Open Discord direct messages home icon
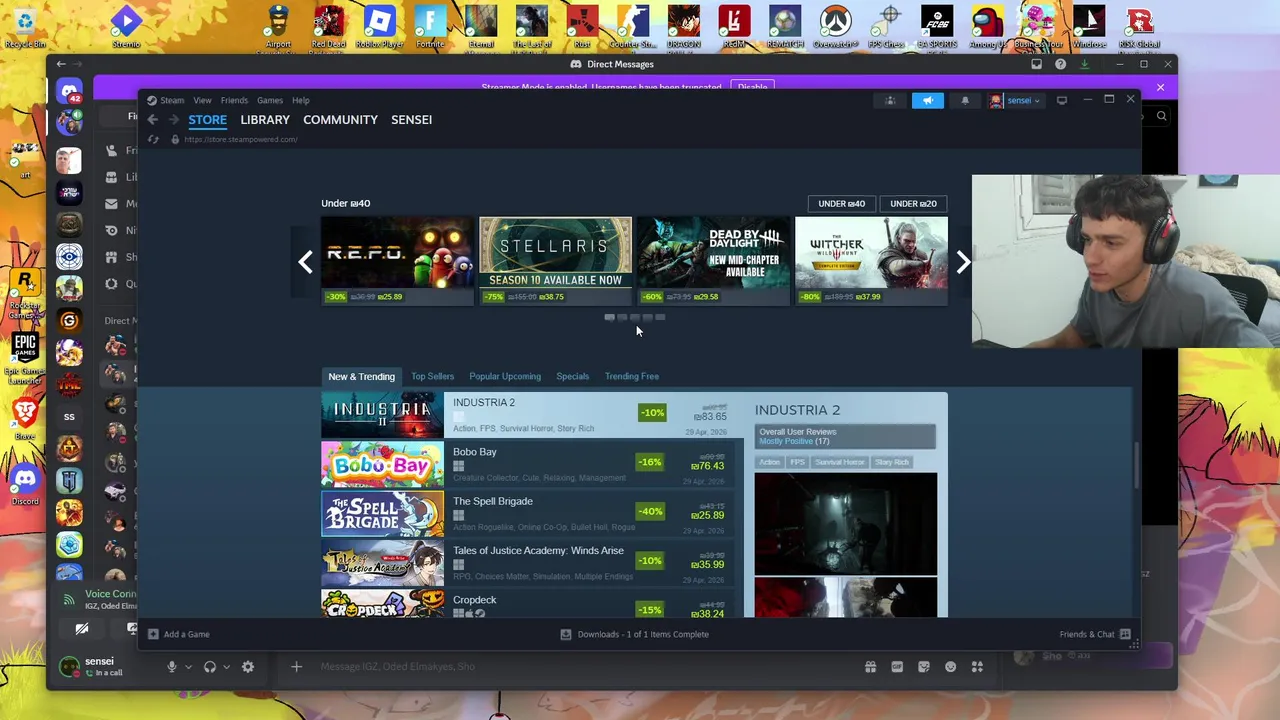 69,92
